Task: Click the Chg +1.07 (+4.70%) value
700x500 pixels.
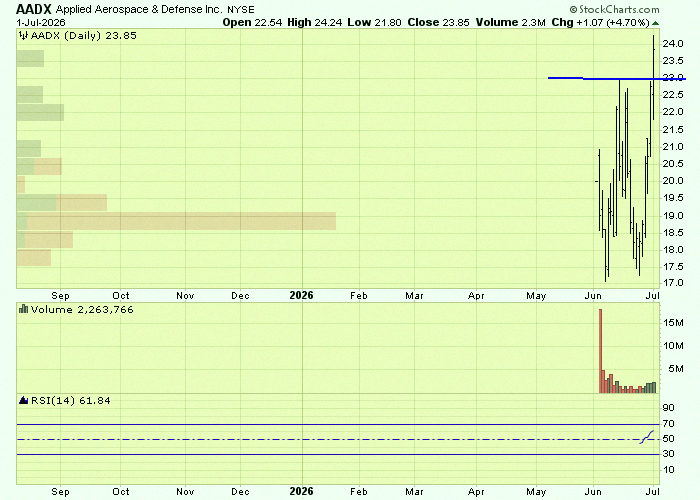Action: click(x=600, y=22)
